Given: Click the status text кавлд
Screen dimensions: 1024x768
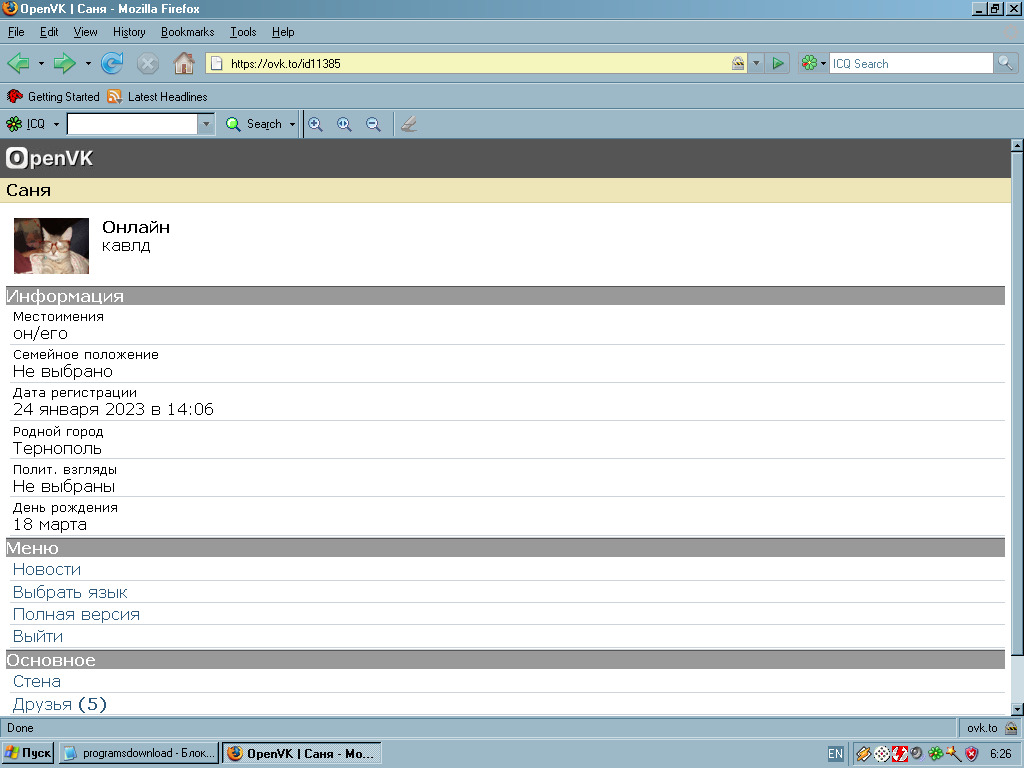Looking at the screenshot, I should point(126,246).
